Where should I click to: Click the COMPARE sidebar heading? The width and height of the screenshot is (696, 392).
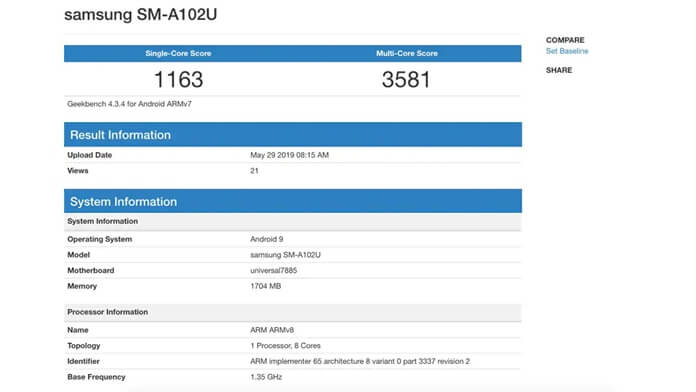pos(565,40)
